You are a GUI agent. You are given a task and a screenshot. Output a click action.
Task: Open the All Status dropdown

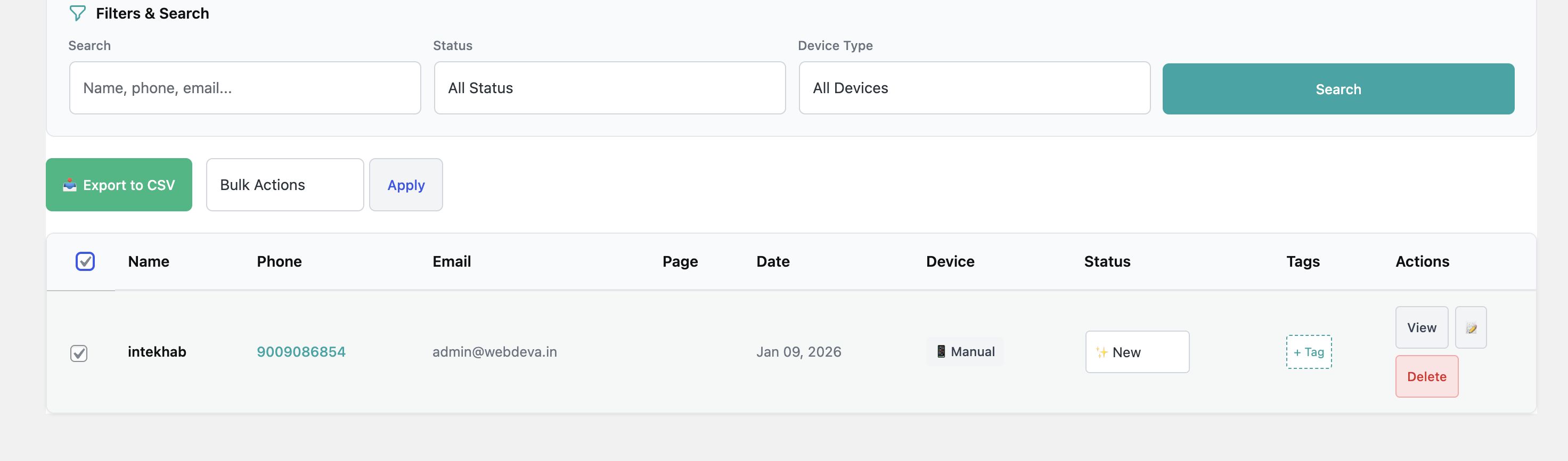coord(609,88)
